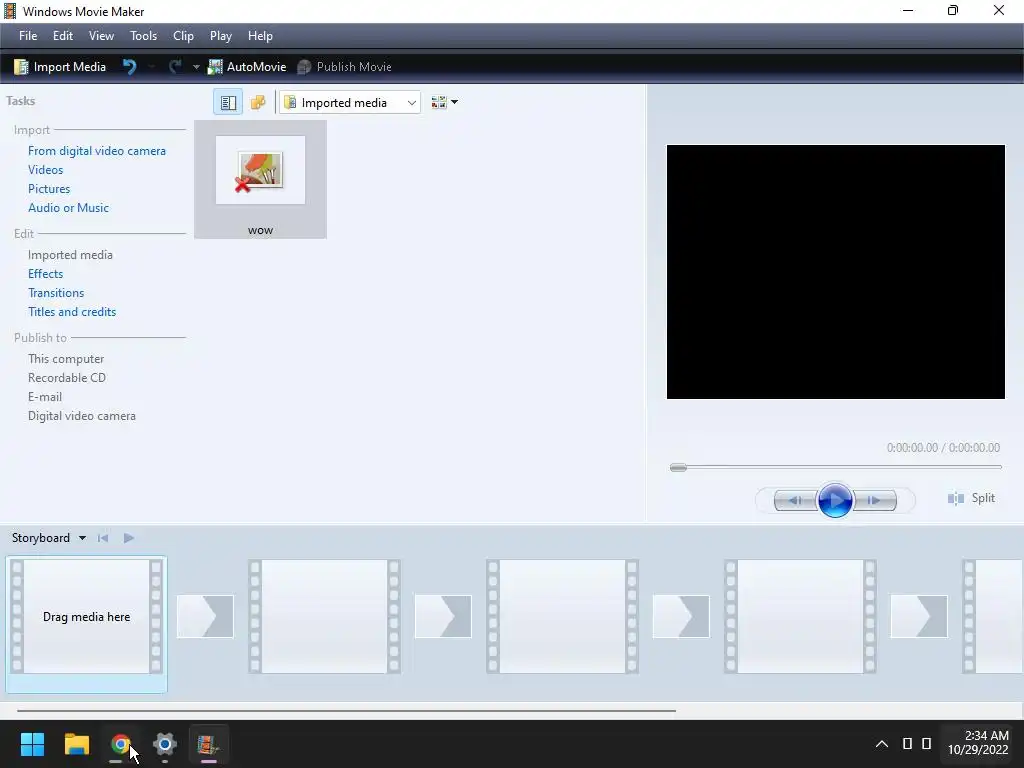Viewport: 1024px width, 768px height.
Task: Open the Clip menu
Action: pos(183,36)
